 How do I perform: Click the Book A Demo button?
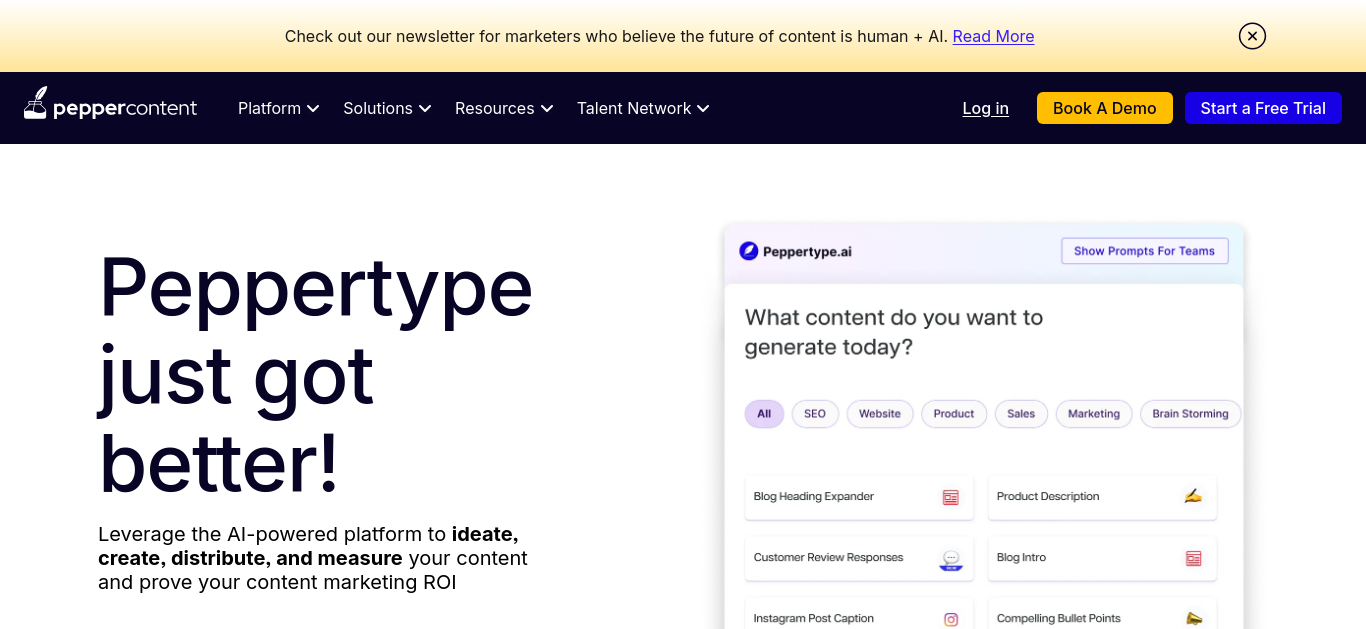[1105, 108]
